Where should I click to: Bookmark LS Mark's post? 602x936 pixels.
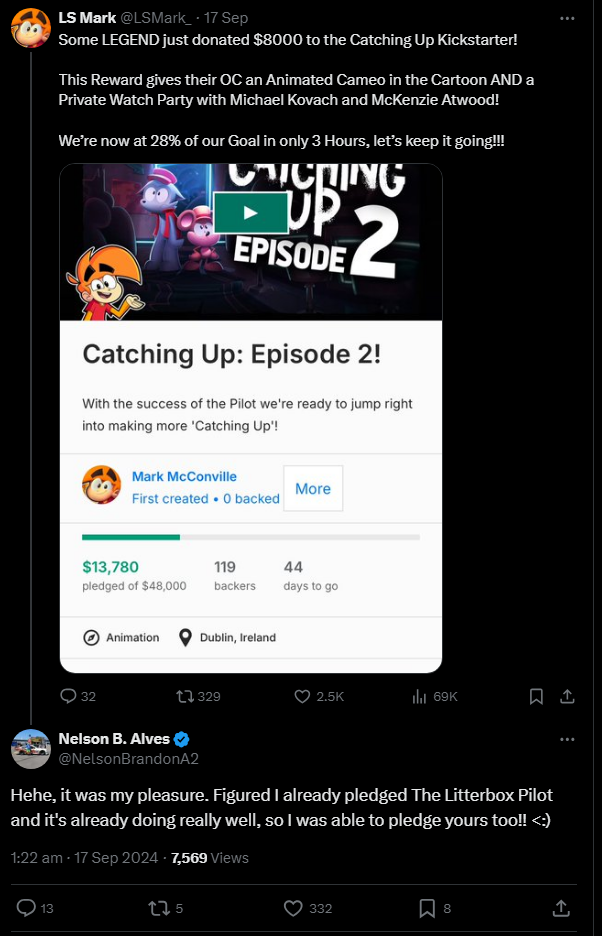536,696
